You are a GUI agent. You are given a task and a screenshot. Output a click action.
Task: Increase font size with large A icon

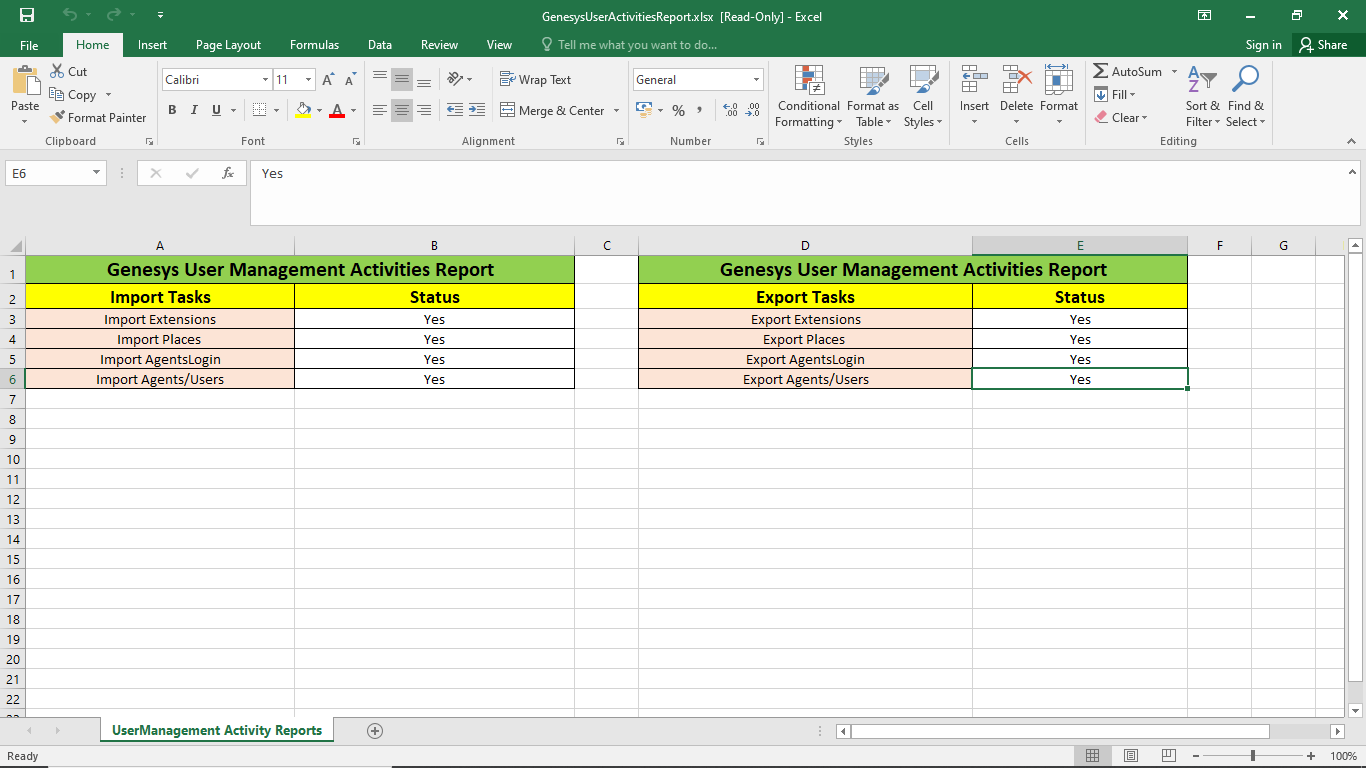click(x=328, y=80)
